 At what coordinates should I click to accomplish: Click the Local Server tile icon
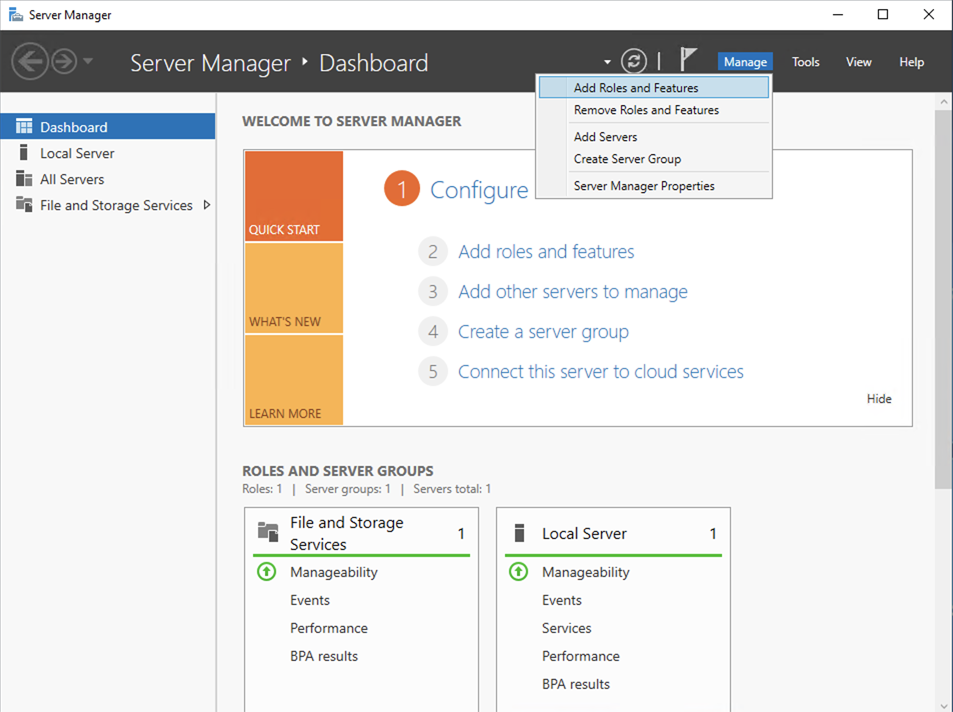tap(519, 533)
